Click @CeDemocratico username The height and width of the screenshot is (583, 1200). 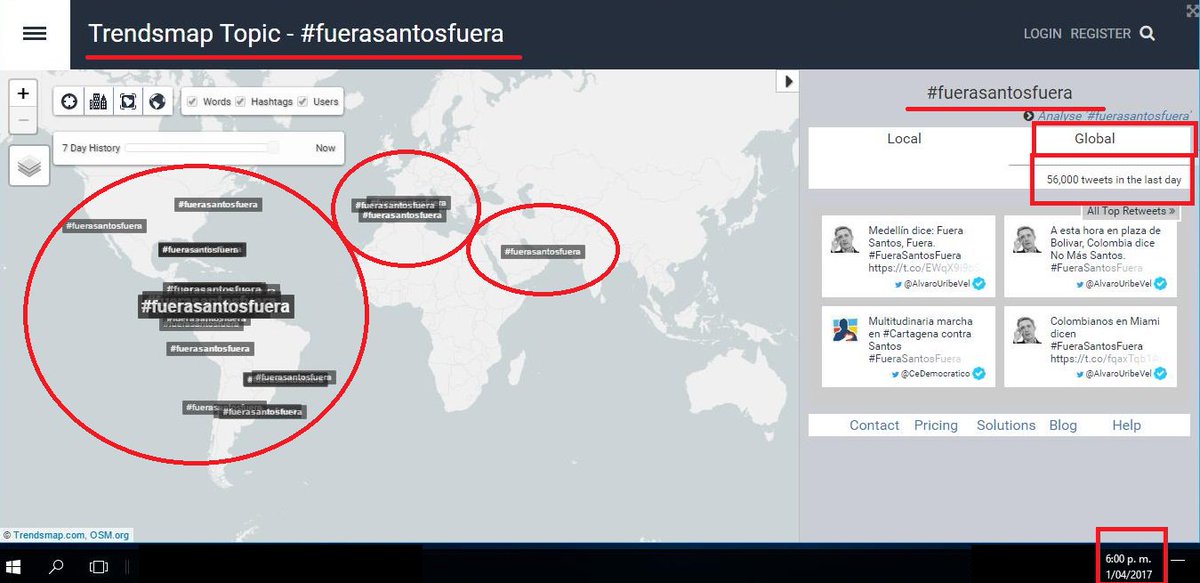(x=934, y=374)
